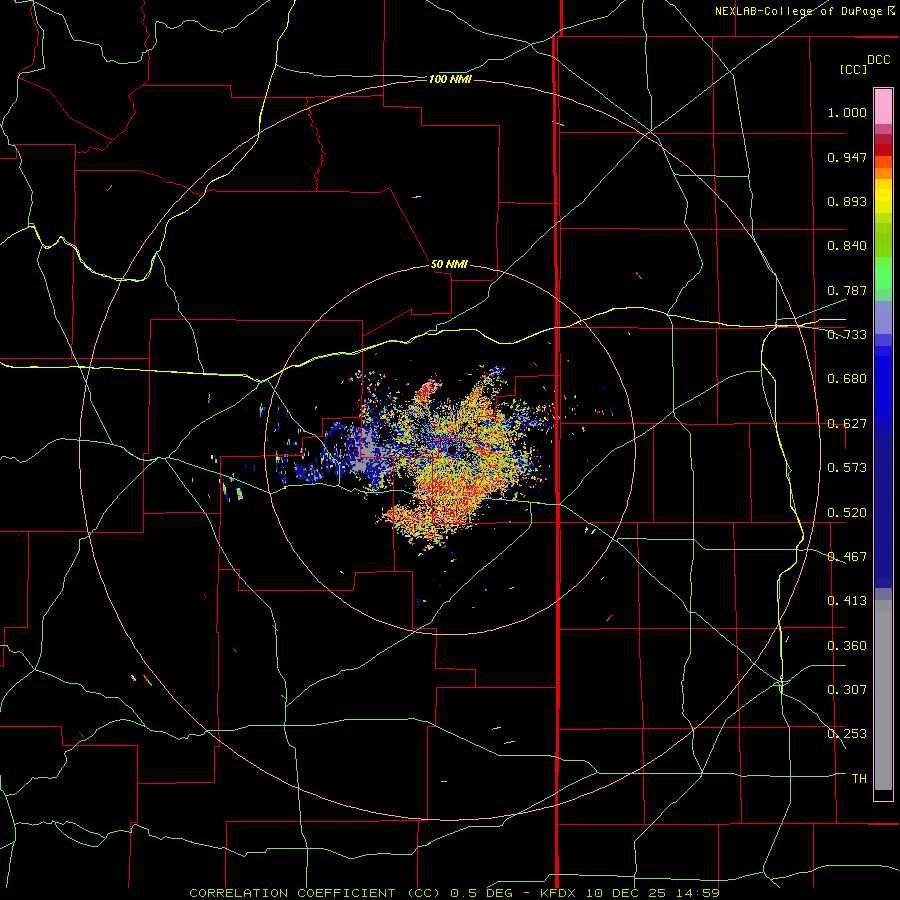Select the 0.787 scale value
Viewport: 900px width, 900px height.
(847, 290)
